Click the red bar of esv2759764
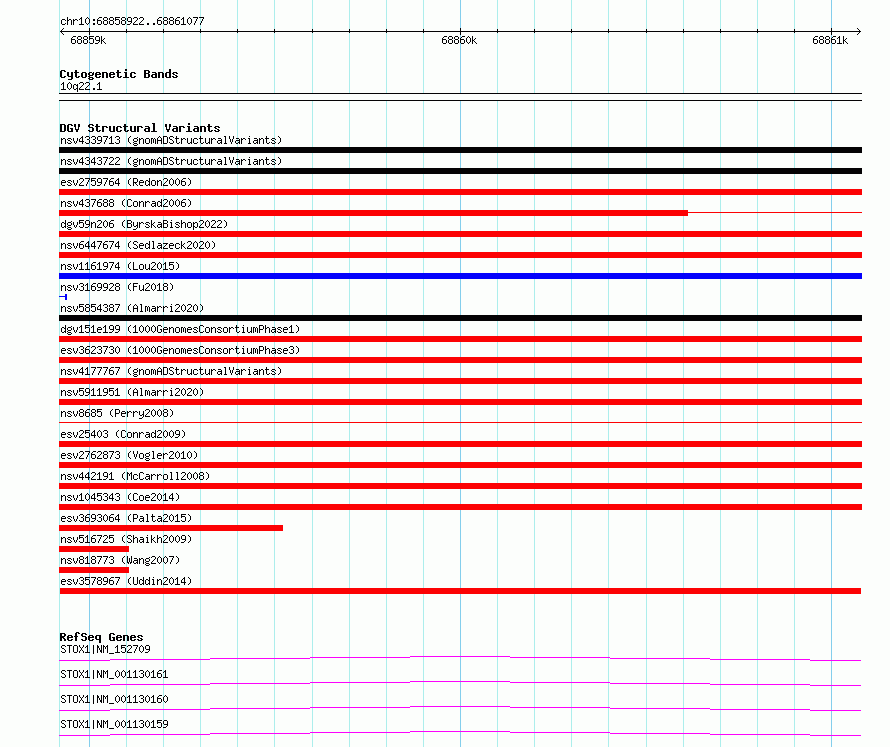This screenshot has width=890, height=747. click(x=460, y=192)
